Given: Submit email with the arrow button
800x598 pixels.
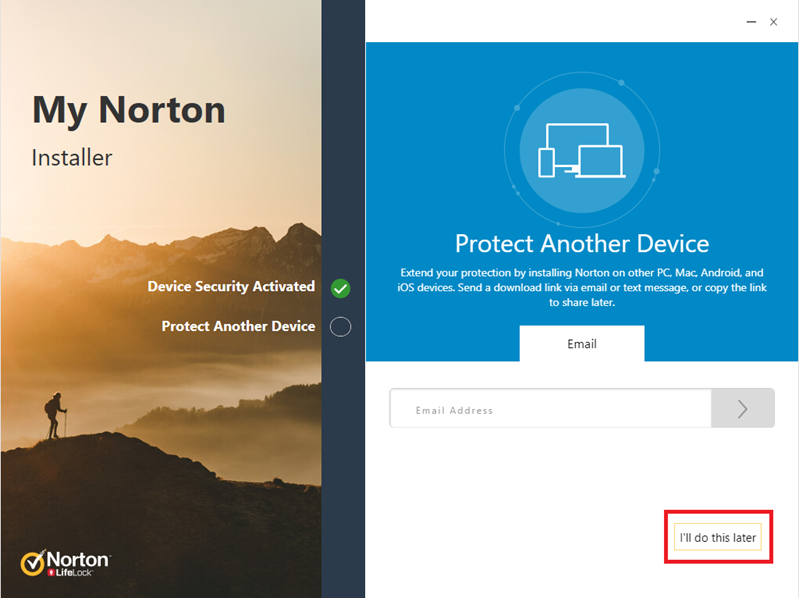Looking at the screenshot, I should point(743,408).
